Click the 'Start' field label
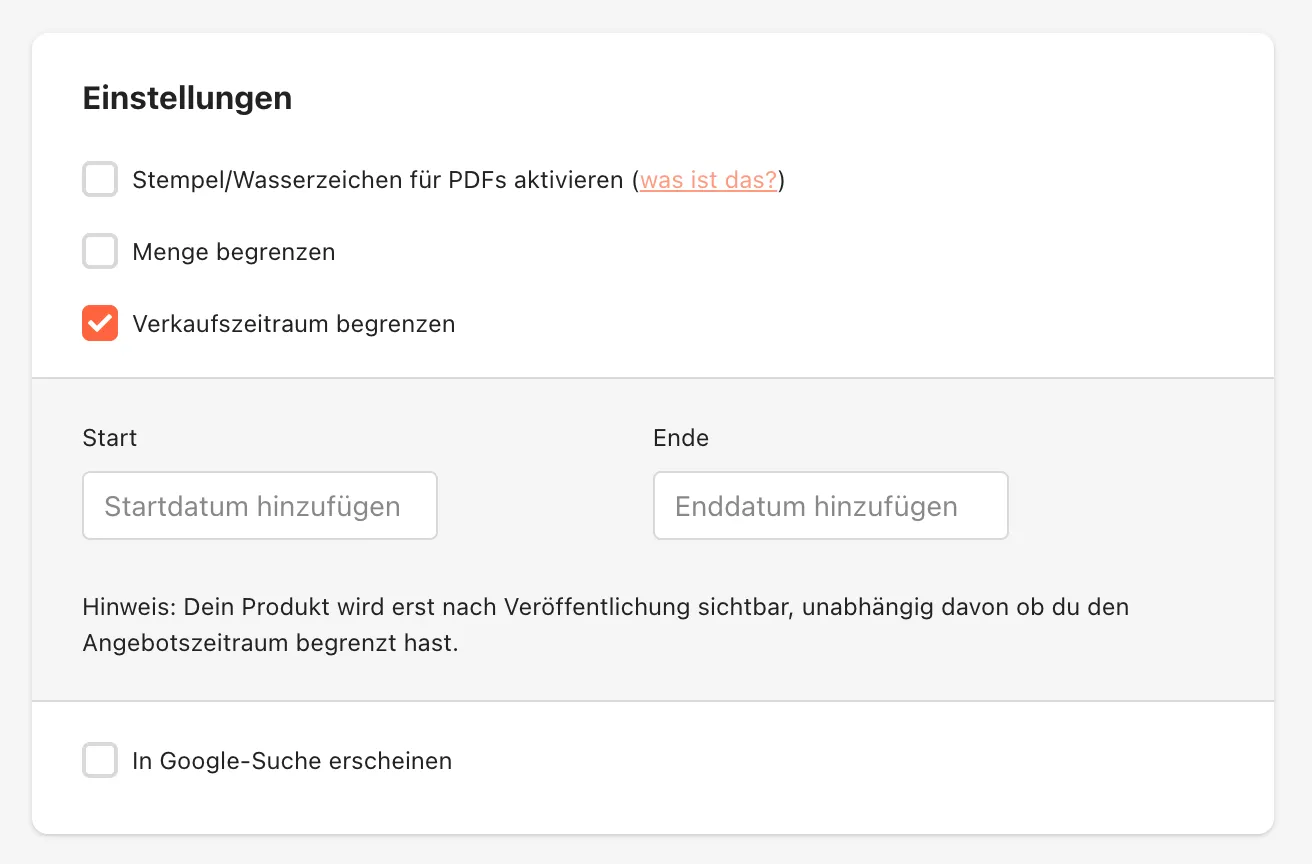The width and height of the screenshot is (1312, 864). 110,438
